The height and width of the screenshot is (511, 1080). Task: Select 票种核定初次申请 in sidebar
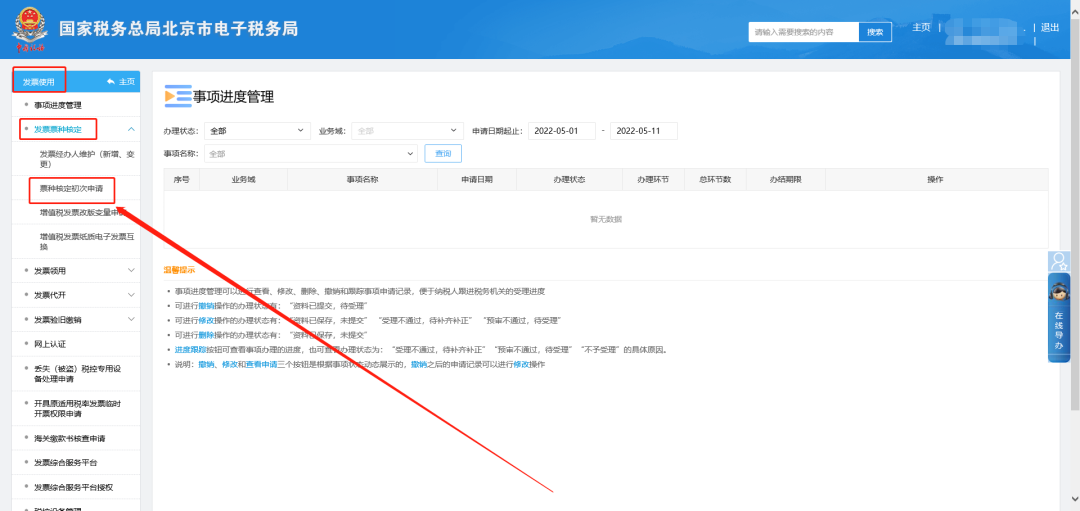[71, 188]
